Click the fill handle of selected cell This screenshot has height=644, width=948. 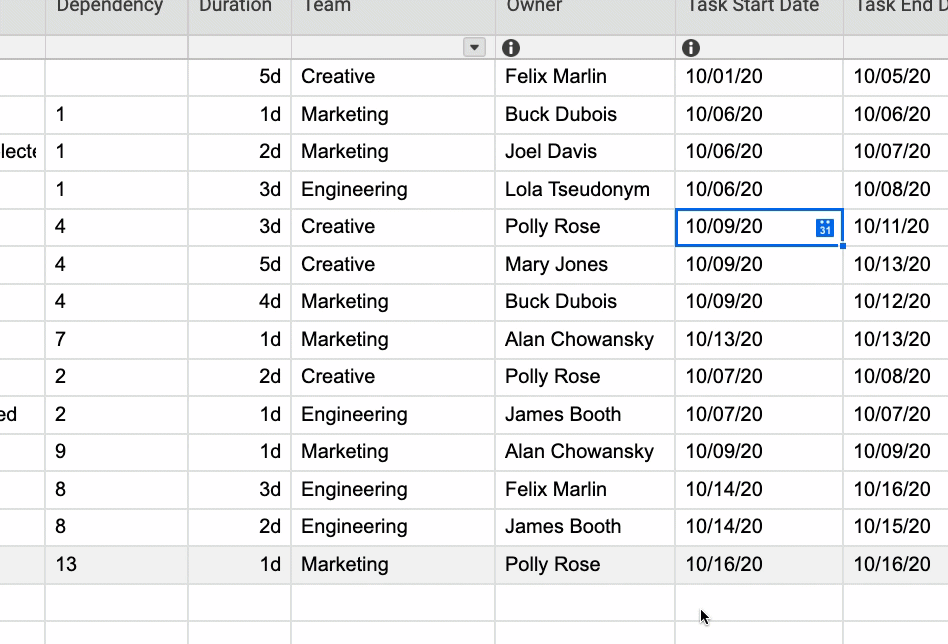click(x=843, y=245)
